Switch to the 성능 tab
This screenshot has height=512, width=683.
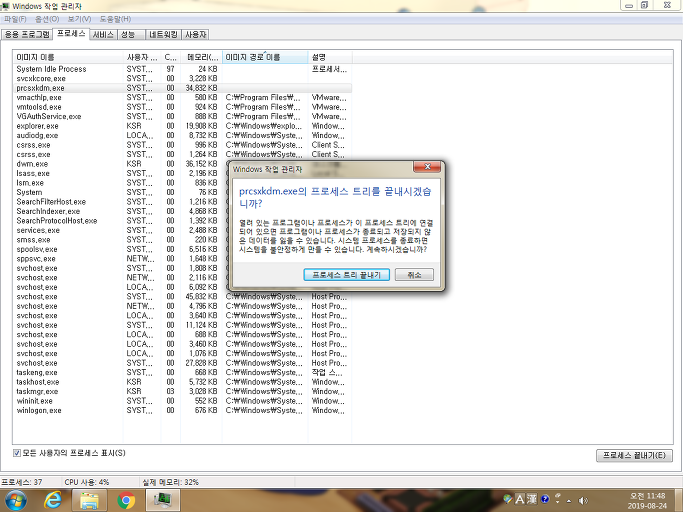tap(130, 34)
